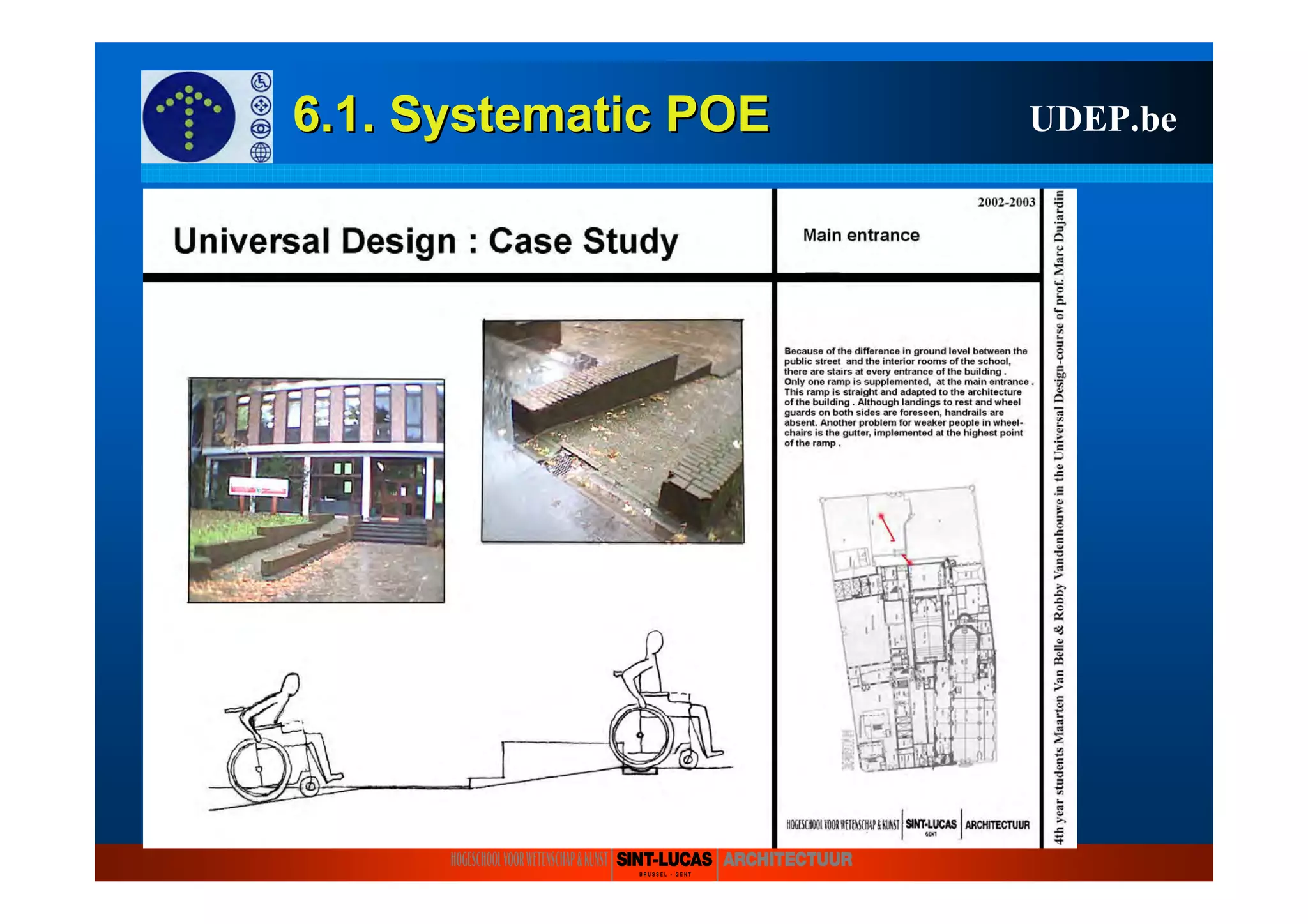Click the eye vision icon
The height and width of the screenshot is (924, 1308).
point(261,129)
